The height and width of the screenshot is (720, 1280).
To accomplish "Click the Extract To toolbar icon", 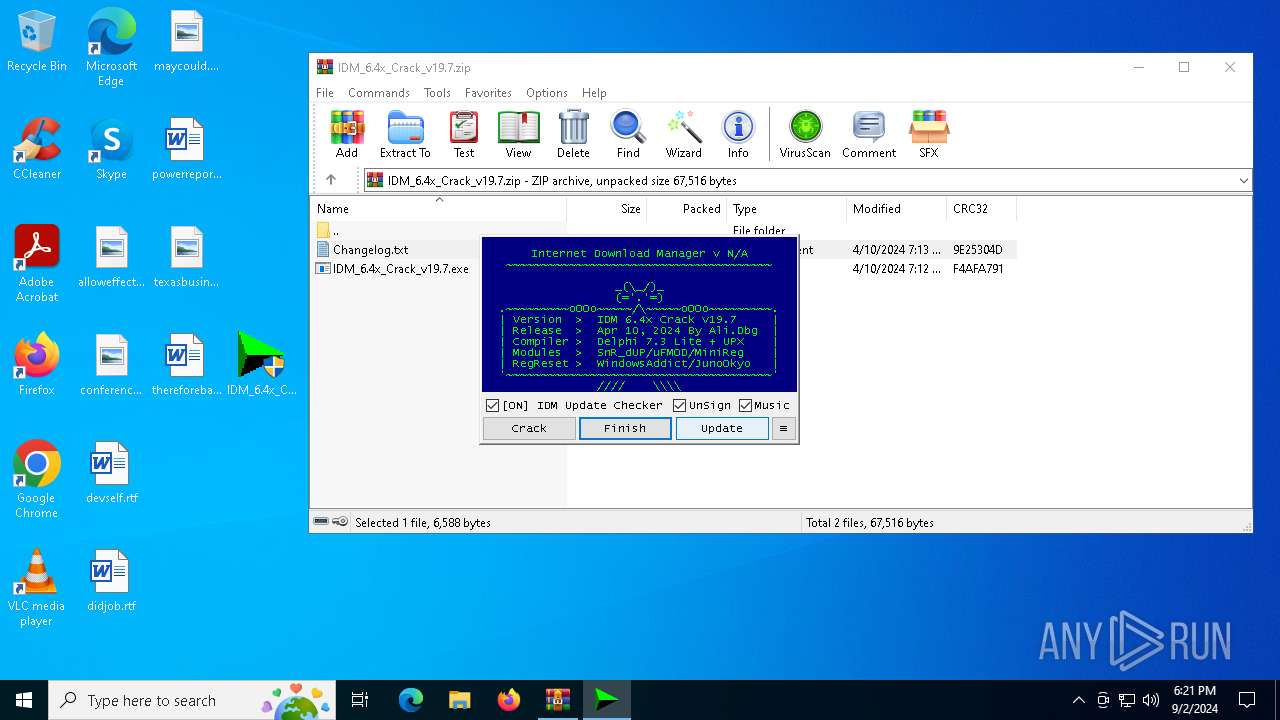I will coord(405,135).
